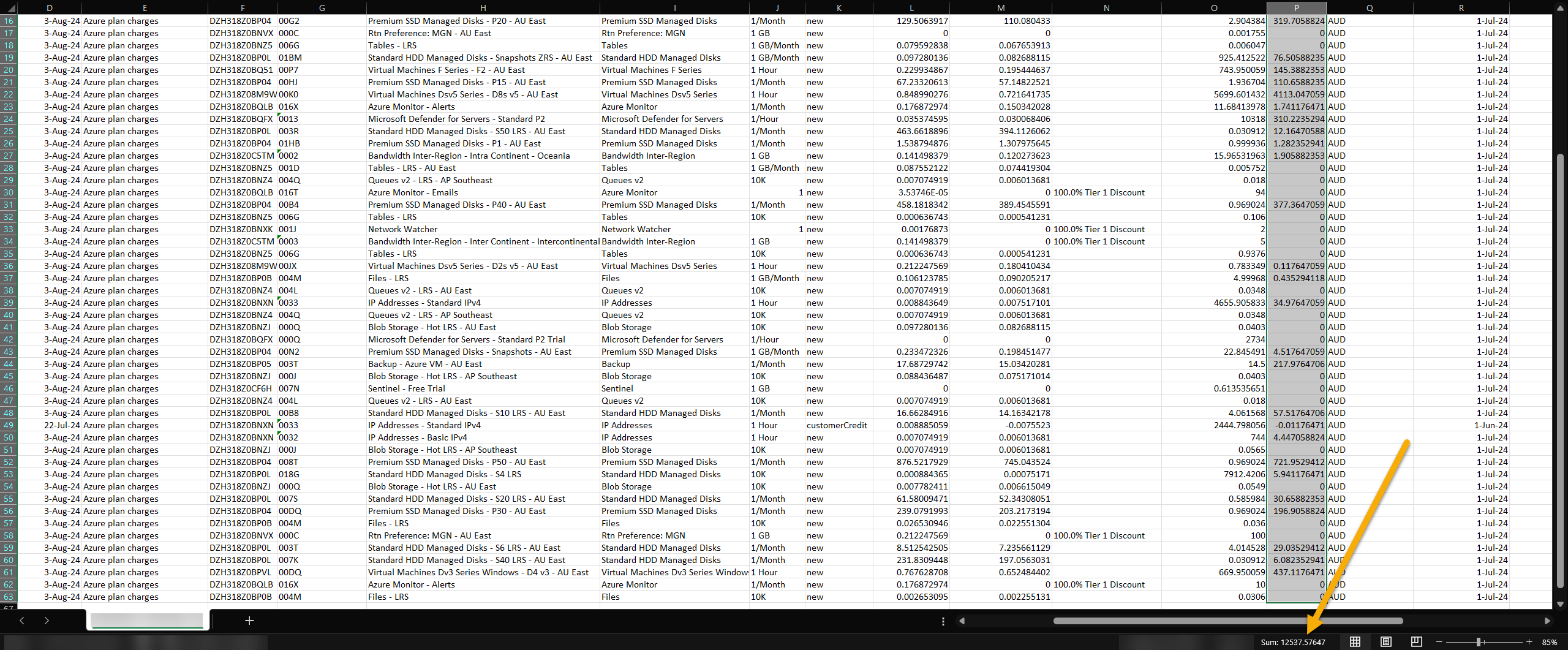Select column O header

coord(1214,8)
